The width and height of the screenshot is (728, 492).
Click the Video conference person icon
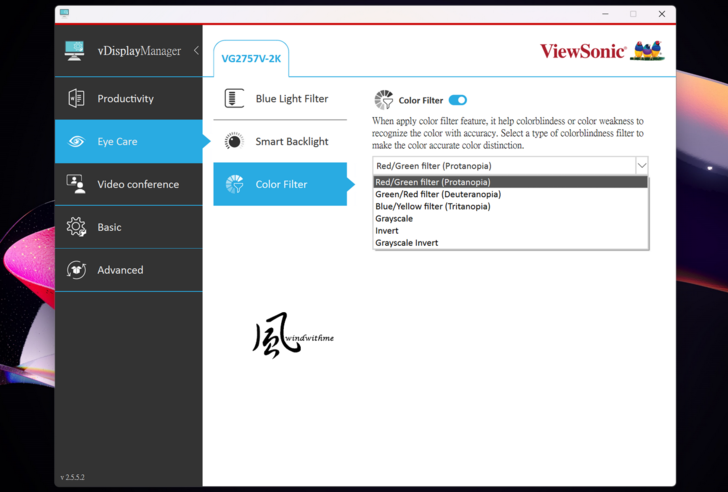[x=76, y=184]
